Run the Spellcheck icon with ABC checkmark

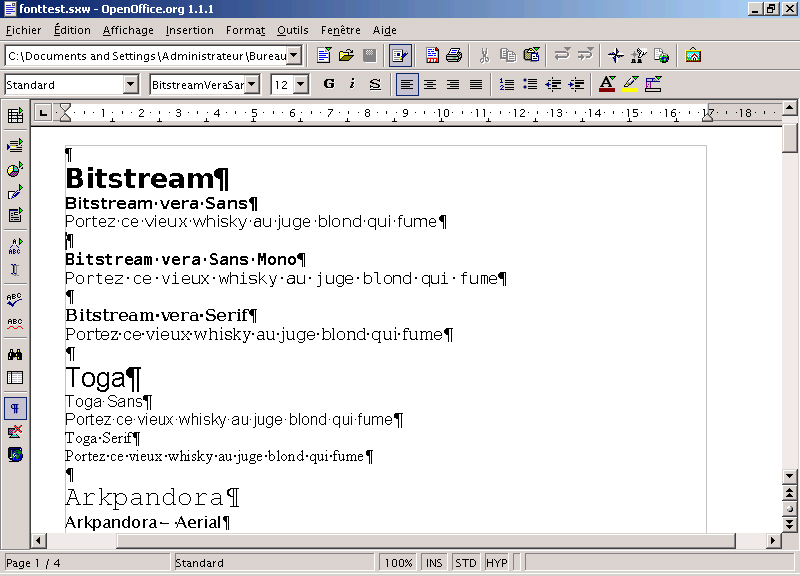(x=15, y=299)
